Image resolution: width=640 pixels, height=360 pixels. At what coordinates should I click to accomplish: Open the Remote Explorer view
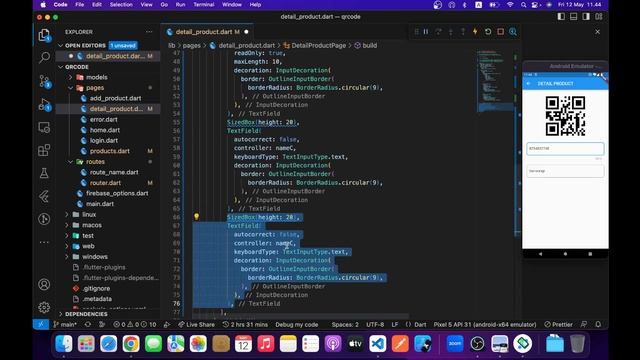click(44, 127)
